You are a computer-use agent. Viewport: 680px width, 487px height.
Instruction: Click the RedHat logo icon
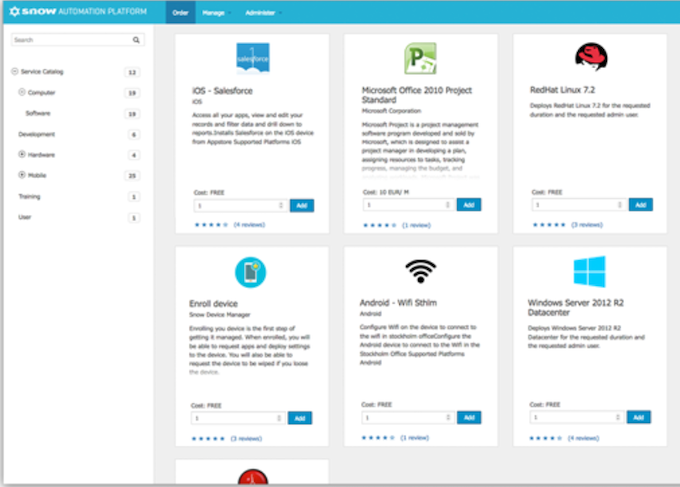coord(591,57)
